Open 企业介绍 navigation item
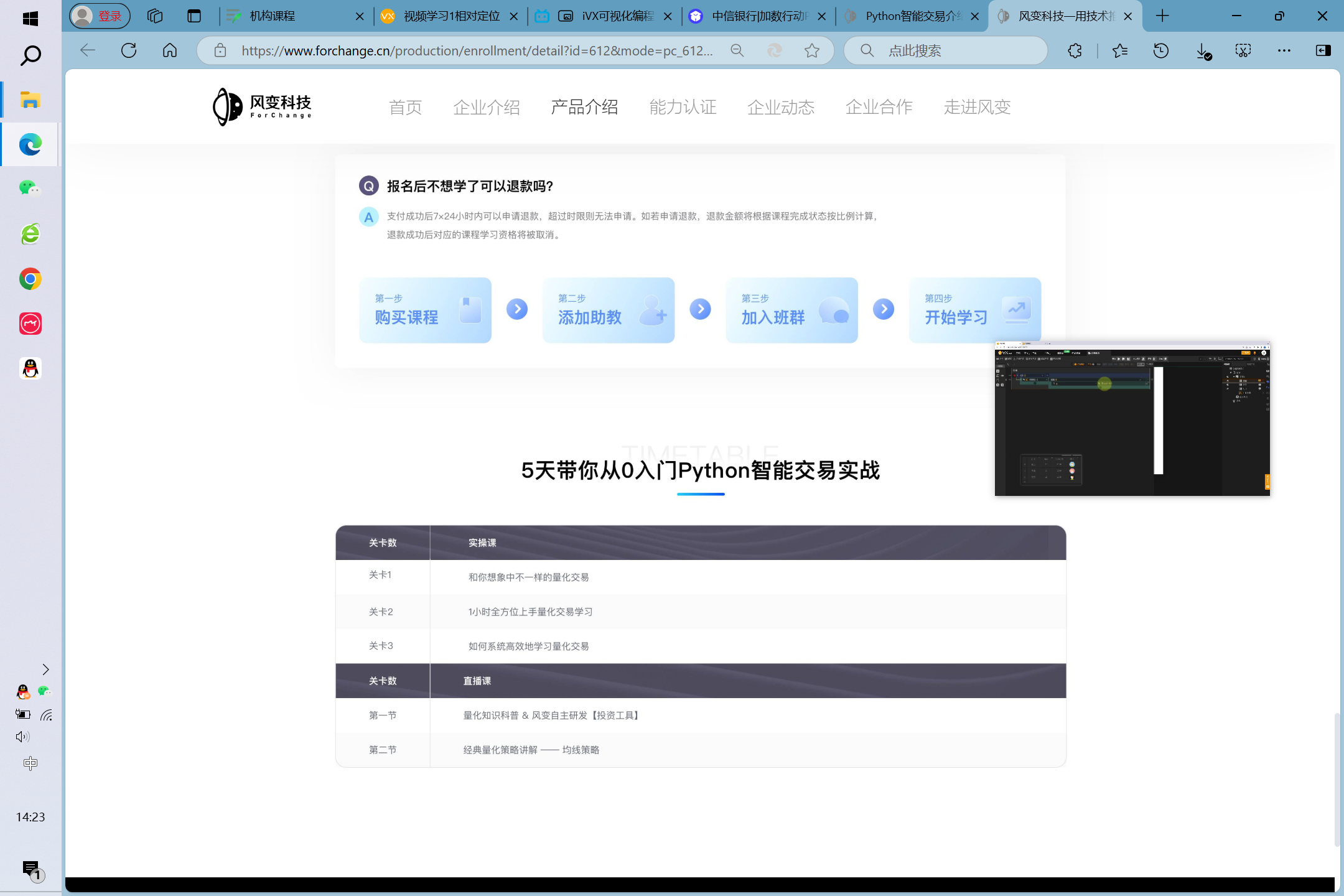 pos(487,107)
